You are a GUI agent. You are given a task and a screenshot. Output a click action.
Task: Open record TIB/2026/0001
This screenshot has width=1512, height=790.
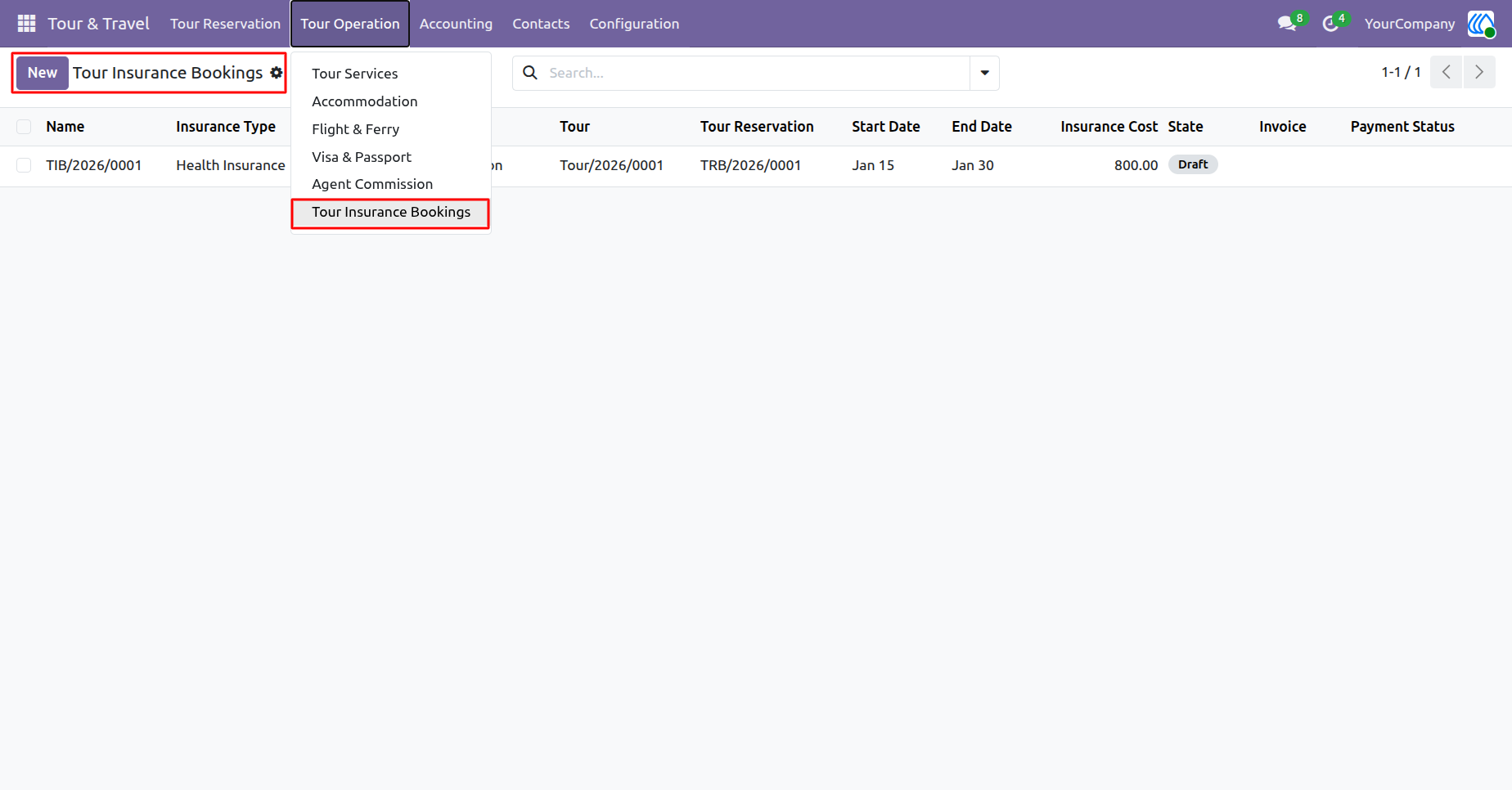[x=94, y=165]
